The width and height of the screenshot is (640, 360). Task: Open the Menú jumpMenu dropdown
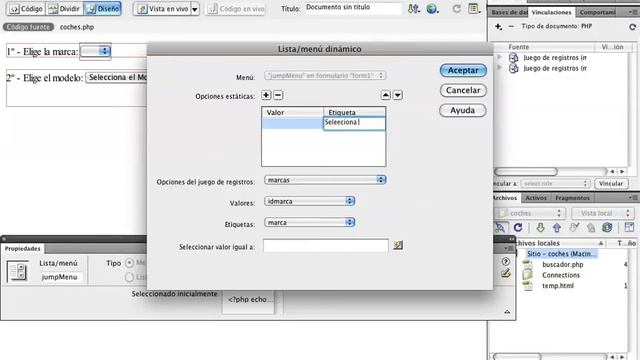coord(325,76)
